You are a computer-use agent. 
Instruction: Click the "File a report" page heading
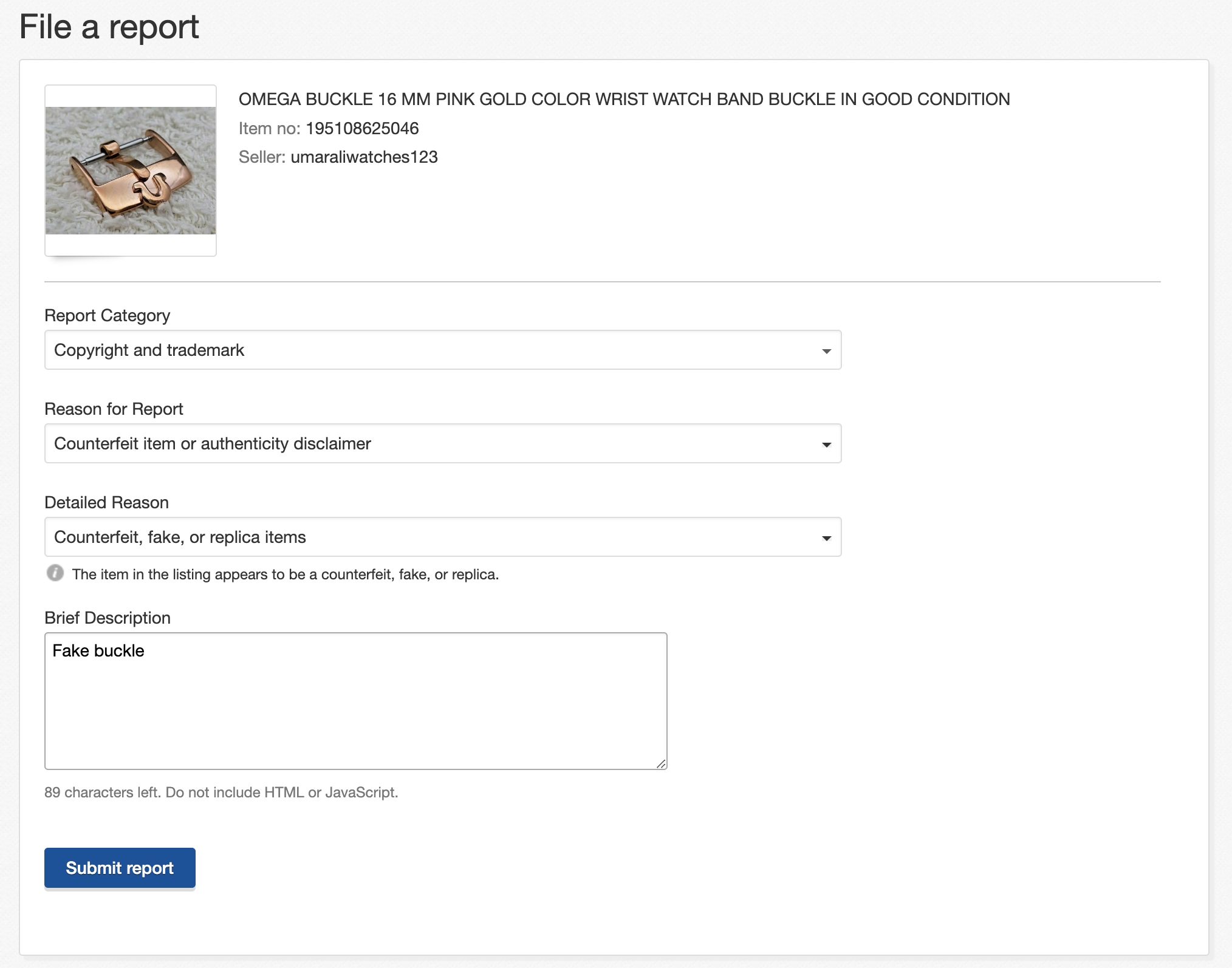pyautogui.click(x=109, y=27)
